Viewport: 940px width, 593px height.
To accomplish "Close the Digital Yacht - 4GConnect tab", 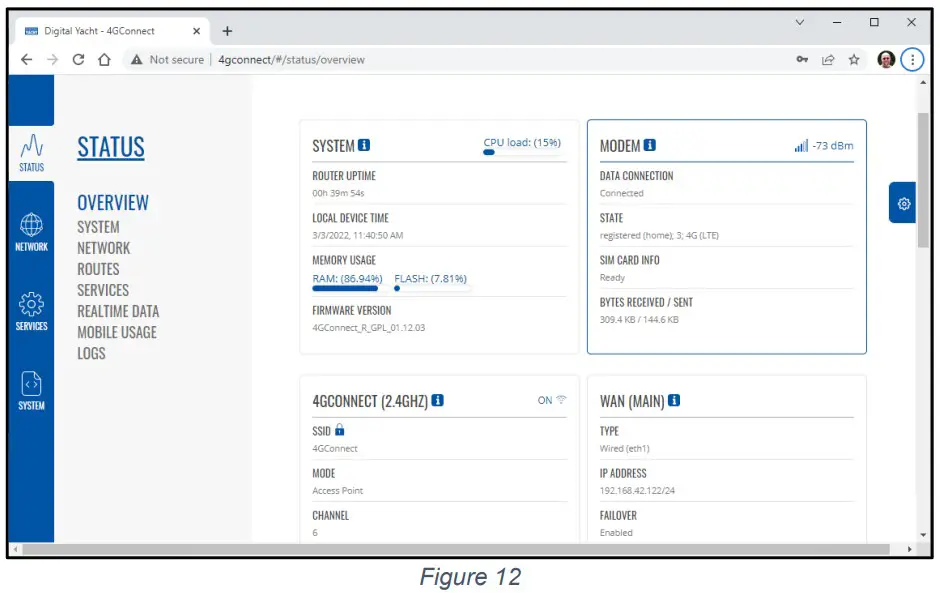I will pos(197,31).
